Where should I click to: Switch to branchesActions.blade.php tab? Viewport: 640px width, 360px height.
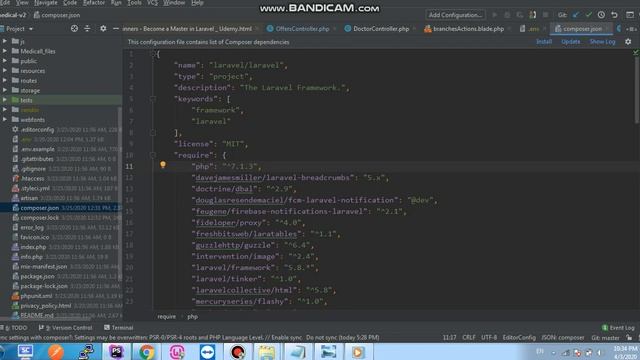pos(468,29)
